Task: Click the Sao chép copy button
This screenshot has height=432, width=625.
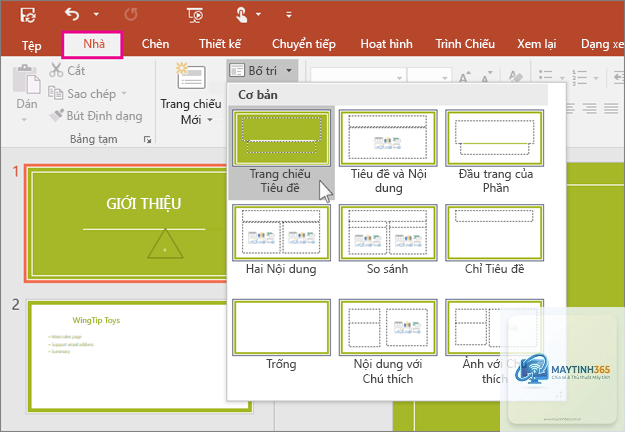Action: tap(83, 94)
